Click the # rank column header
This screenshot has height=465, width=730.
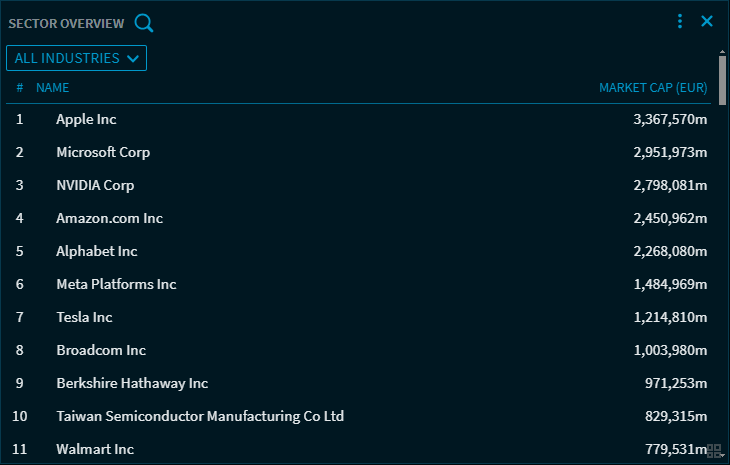pos(20,88)
